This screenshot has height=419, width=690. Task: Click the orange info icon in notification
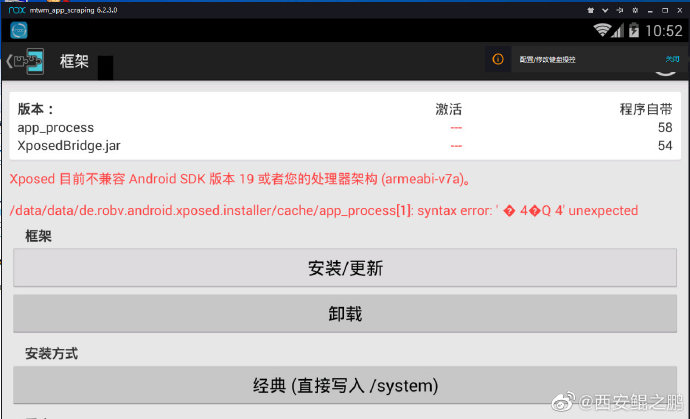pyautogui.click(x=498, y=59)
